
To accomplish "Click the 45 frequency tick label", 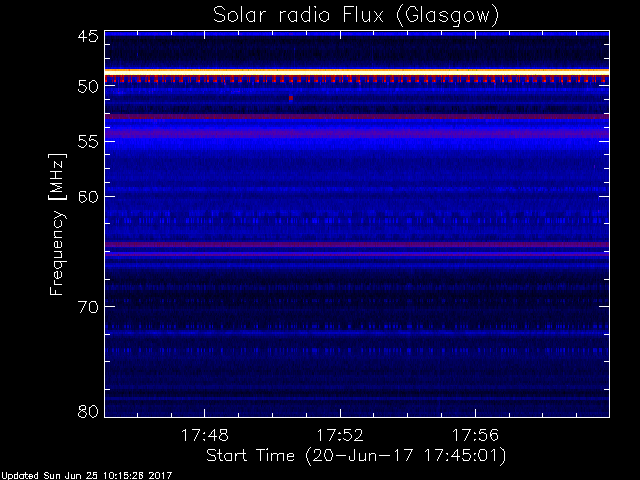I will (88, 36).
